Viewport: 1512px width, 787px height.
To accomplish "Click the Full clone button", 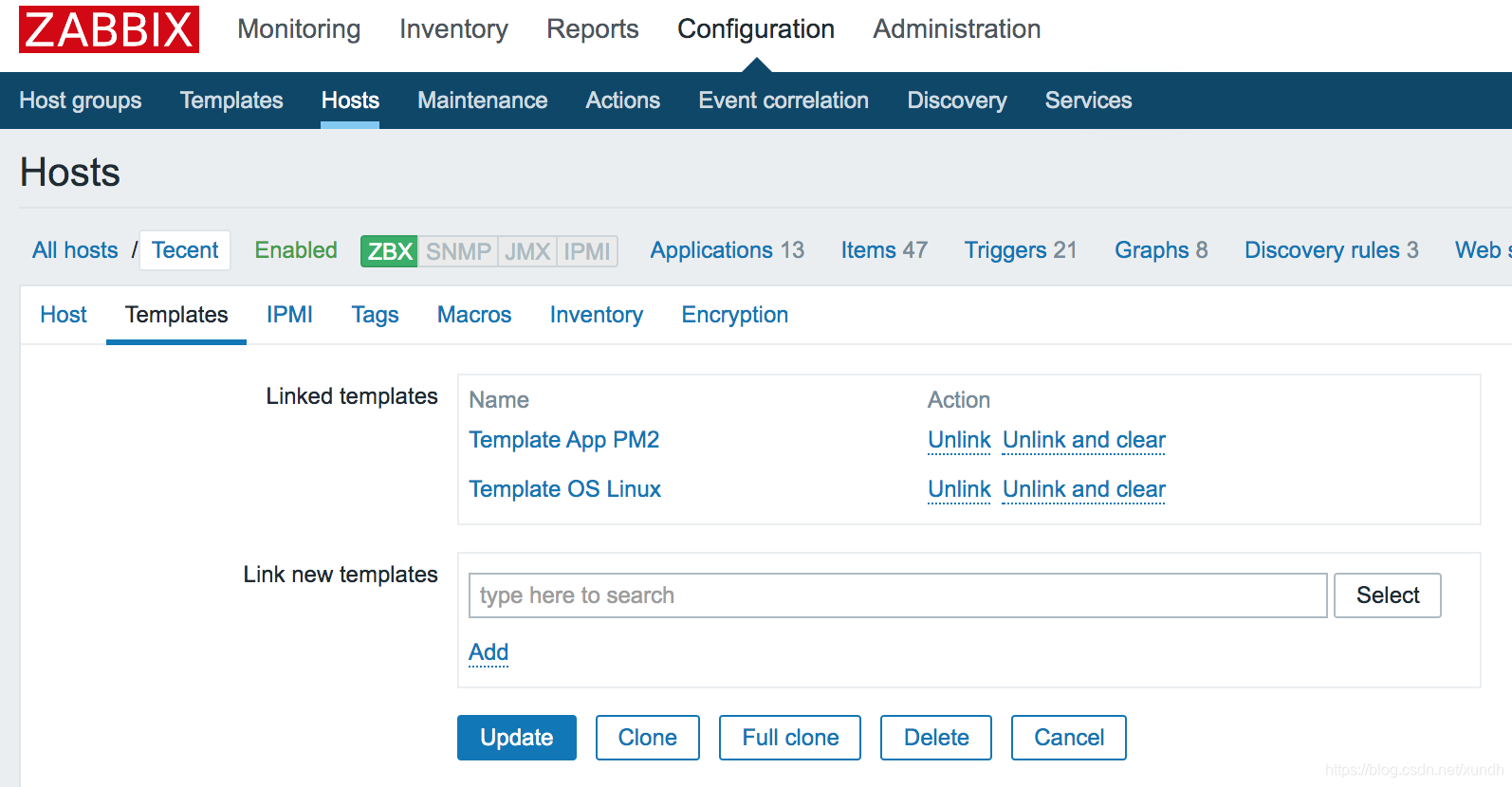I will pyautogui.click(x=790, y=738).
